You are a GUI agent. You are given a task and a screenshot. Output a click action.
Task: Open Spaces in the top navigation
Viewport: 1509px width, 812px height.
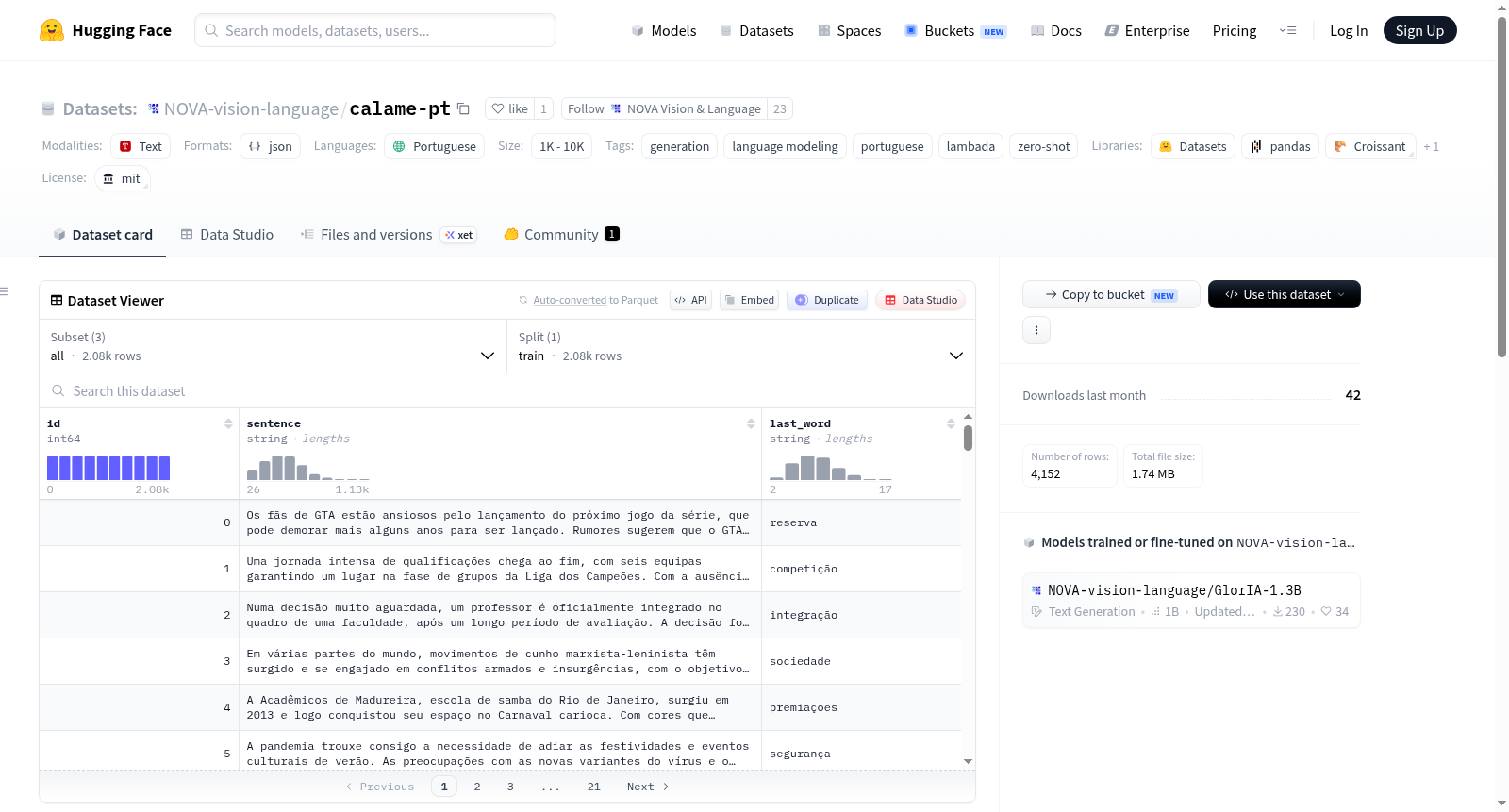(x=849, y=30)
